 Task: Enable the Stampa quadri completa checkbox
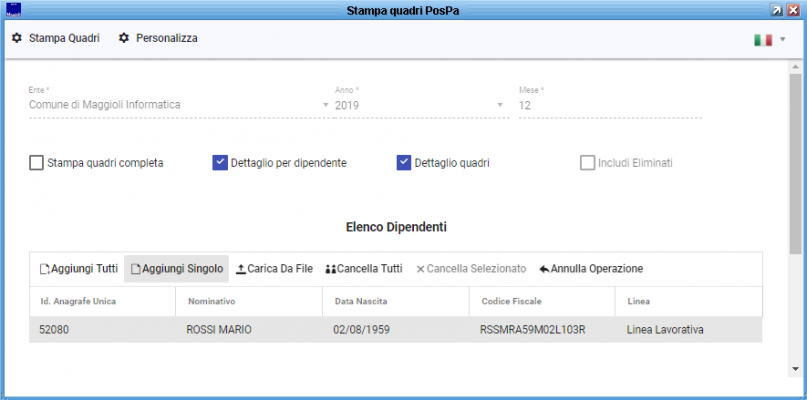point(36,163)
